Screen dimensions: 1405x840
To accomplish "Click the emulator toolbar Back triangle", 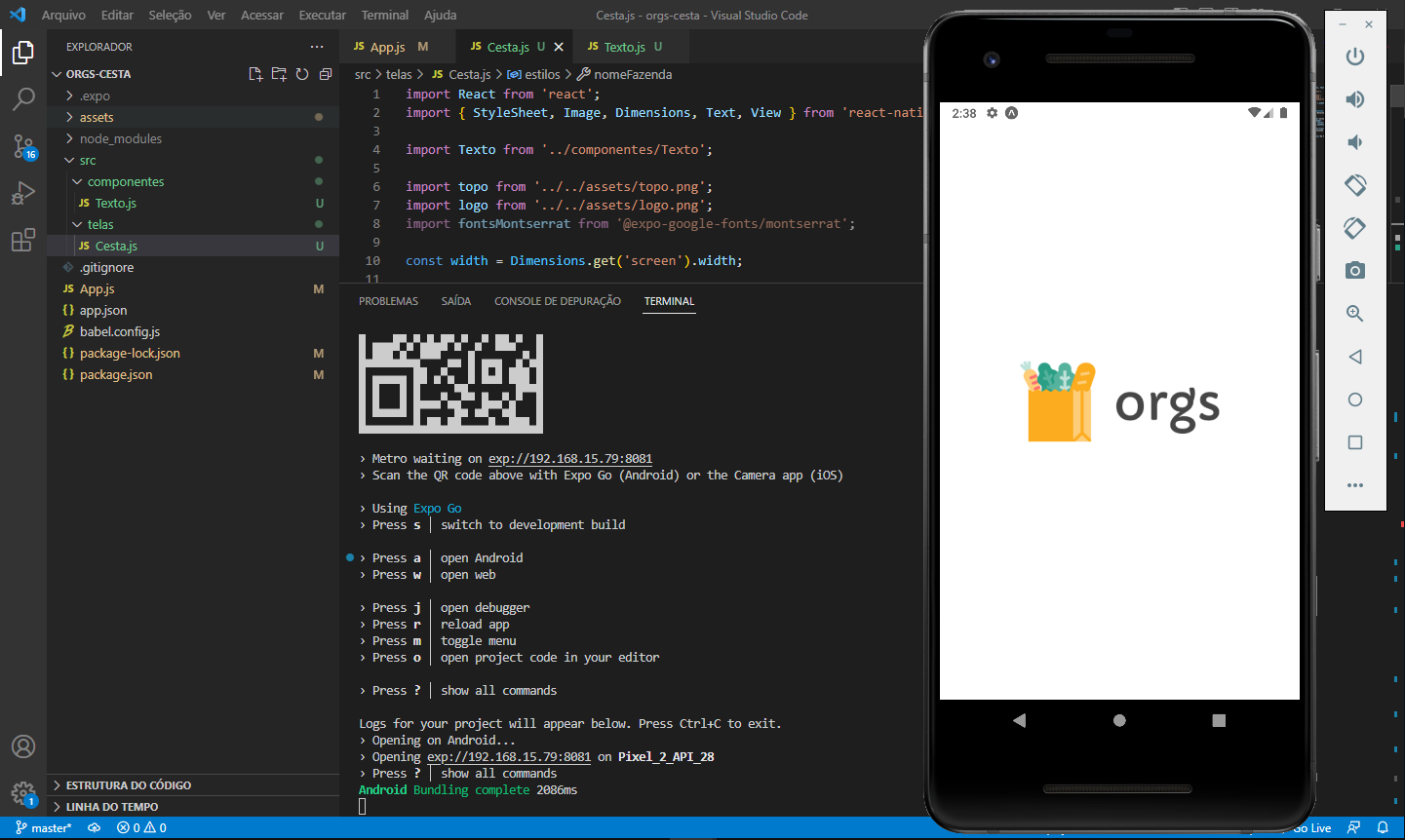I will pos(1355,357).
